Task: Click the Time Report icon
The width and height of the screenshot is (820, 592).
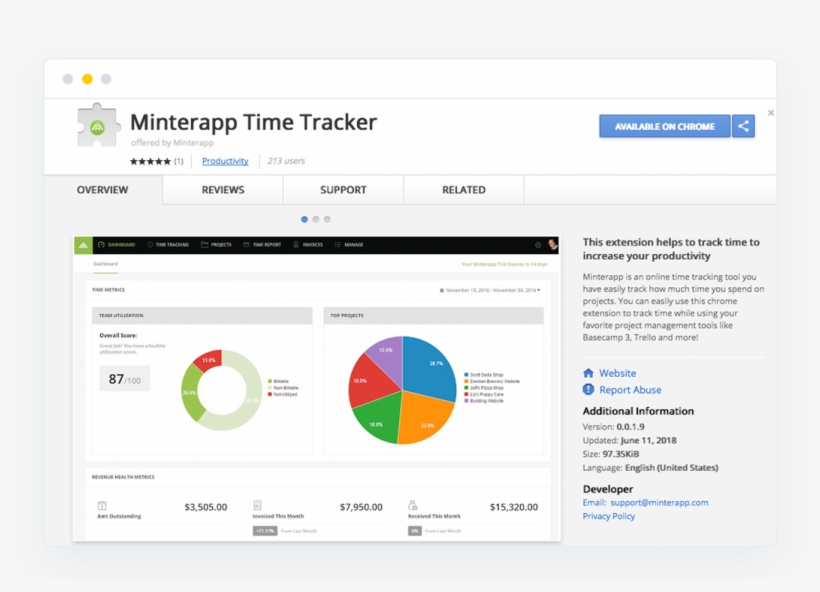Action: point(246,245)
